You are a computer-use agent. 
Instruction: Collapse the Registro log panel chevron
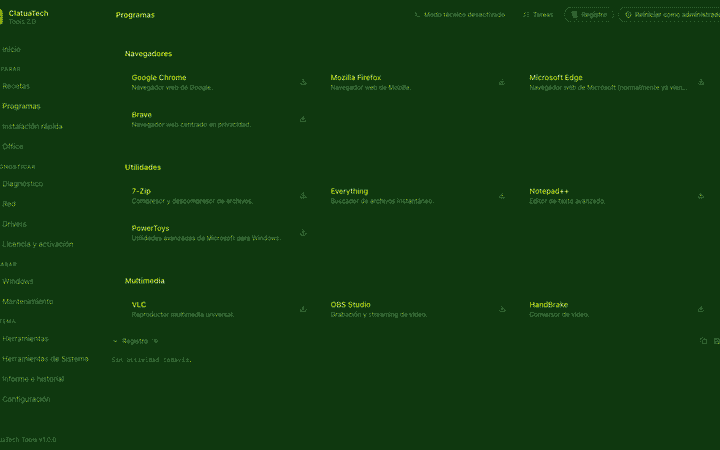(x=115, y=341)
